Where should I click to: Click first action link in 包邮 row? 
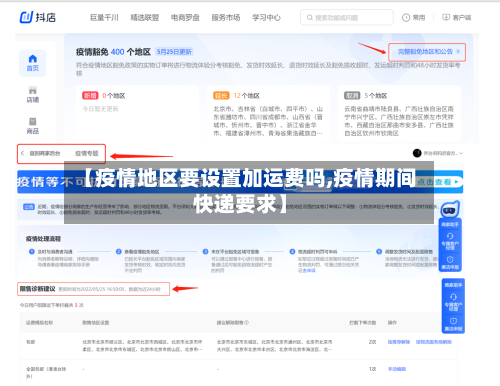click(x=399, y=342)
